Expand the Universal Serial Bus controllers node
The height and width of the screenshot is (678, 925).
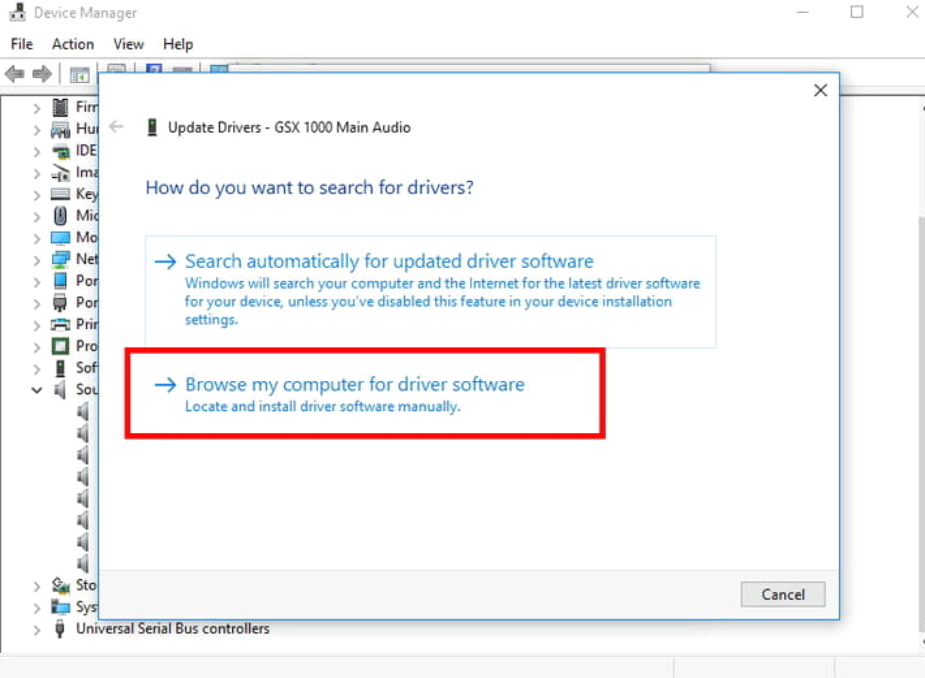coord(36,628)
